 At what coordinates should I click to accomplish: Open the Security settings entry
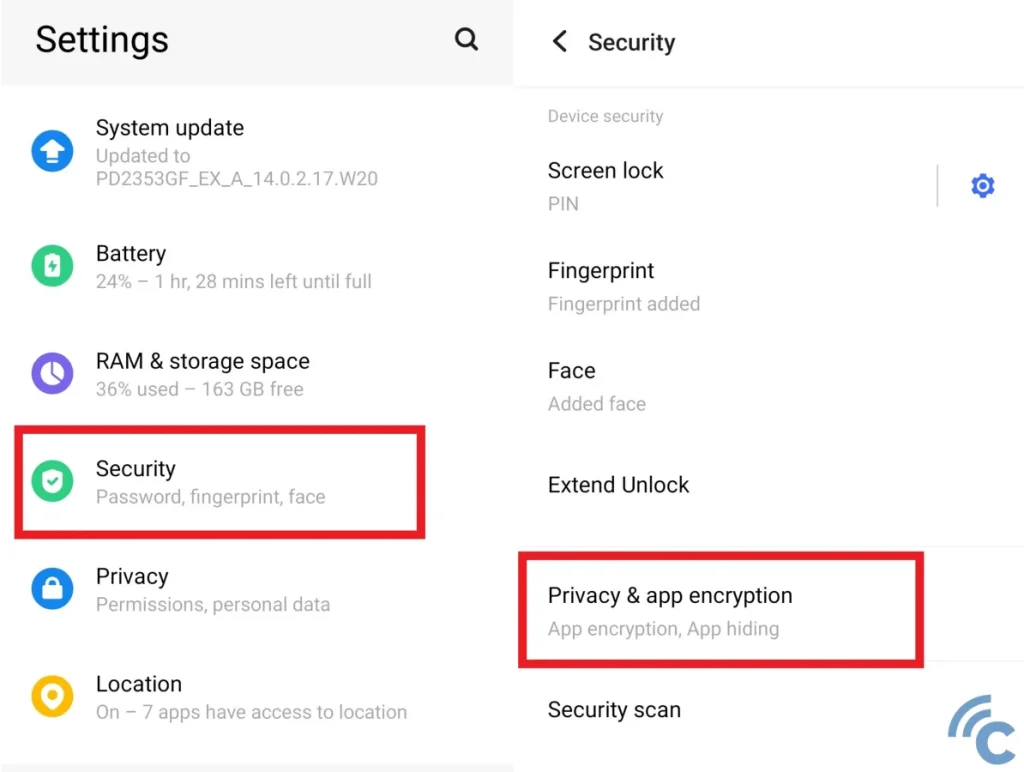click(210, 482)
